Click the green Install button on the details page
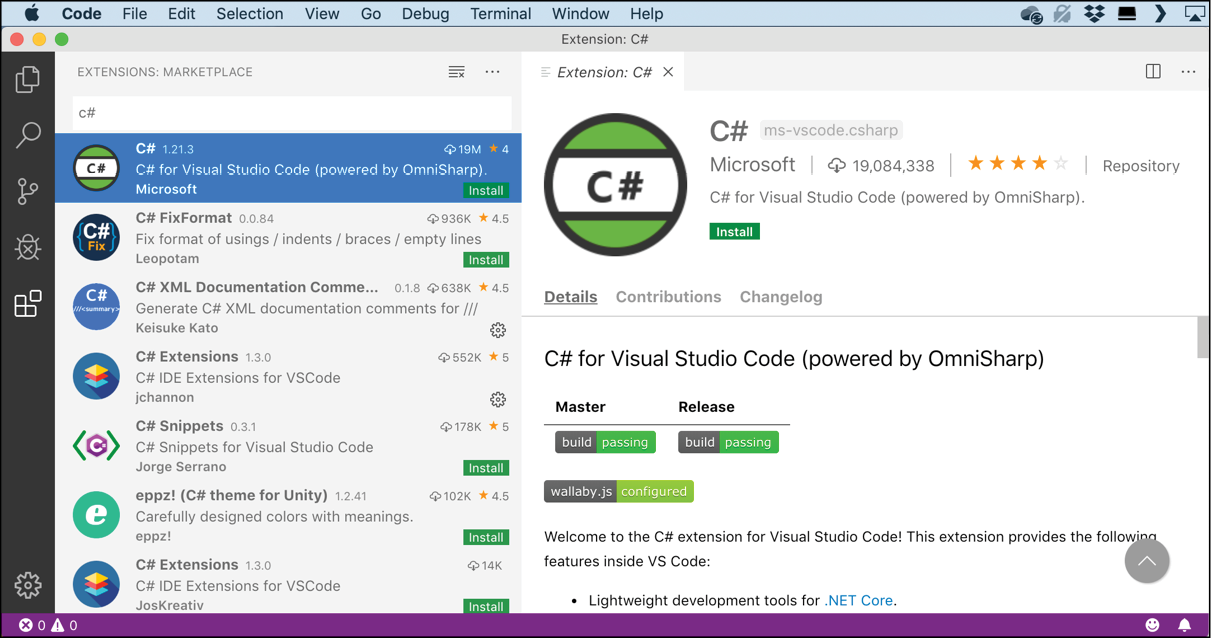The height and width of the screenshot is (638, 1211). point(735,232)
